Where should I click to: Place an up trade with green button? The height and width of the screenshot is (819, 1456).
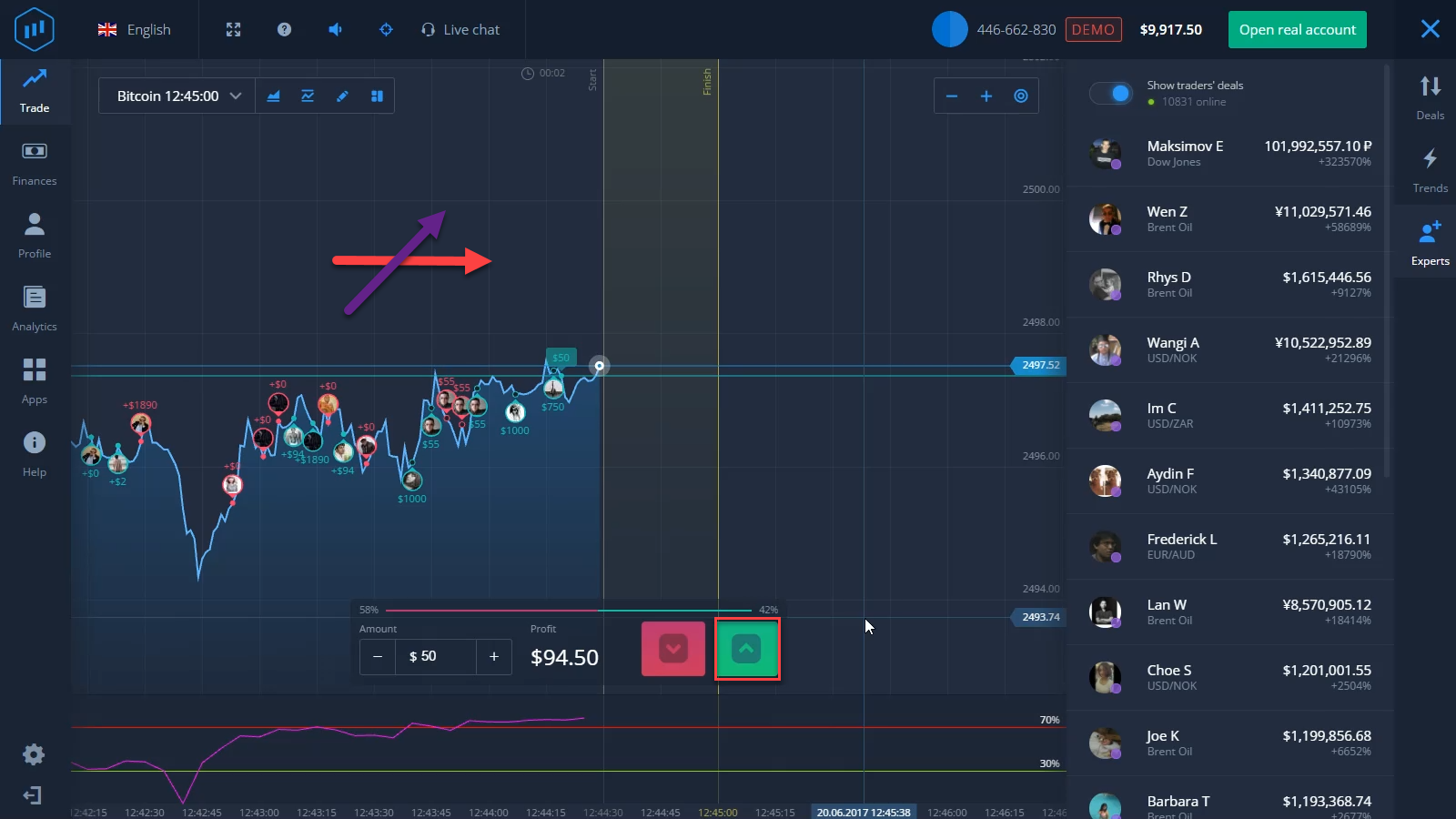click(746, 649)
